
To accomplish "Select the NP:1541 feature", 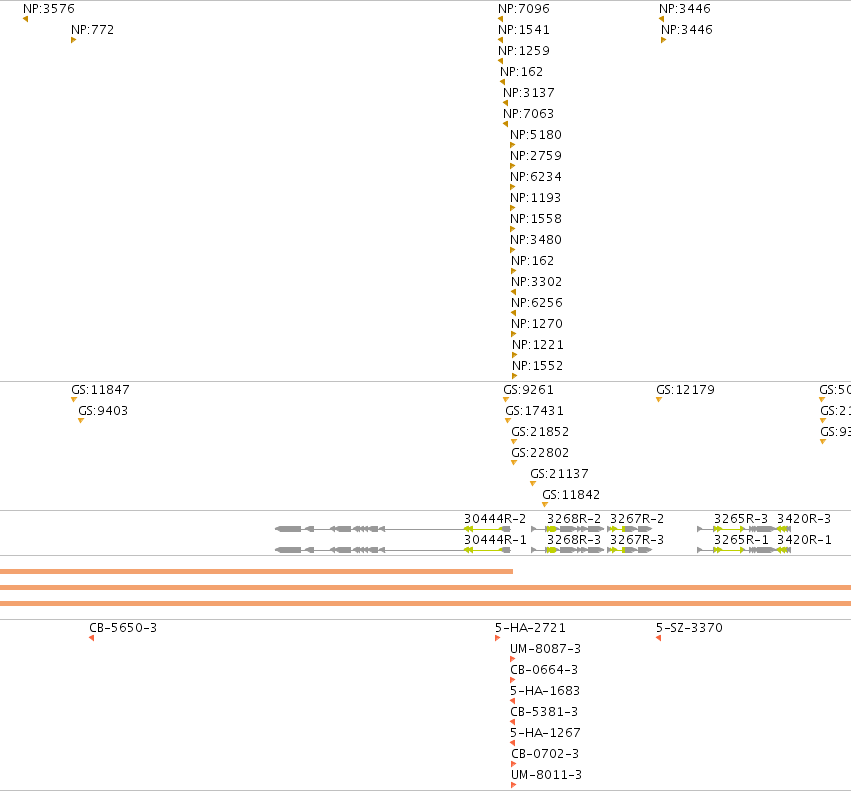I will click(x=524, y=30).
